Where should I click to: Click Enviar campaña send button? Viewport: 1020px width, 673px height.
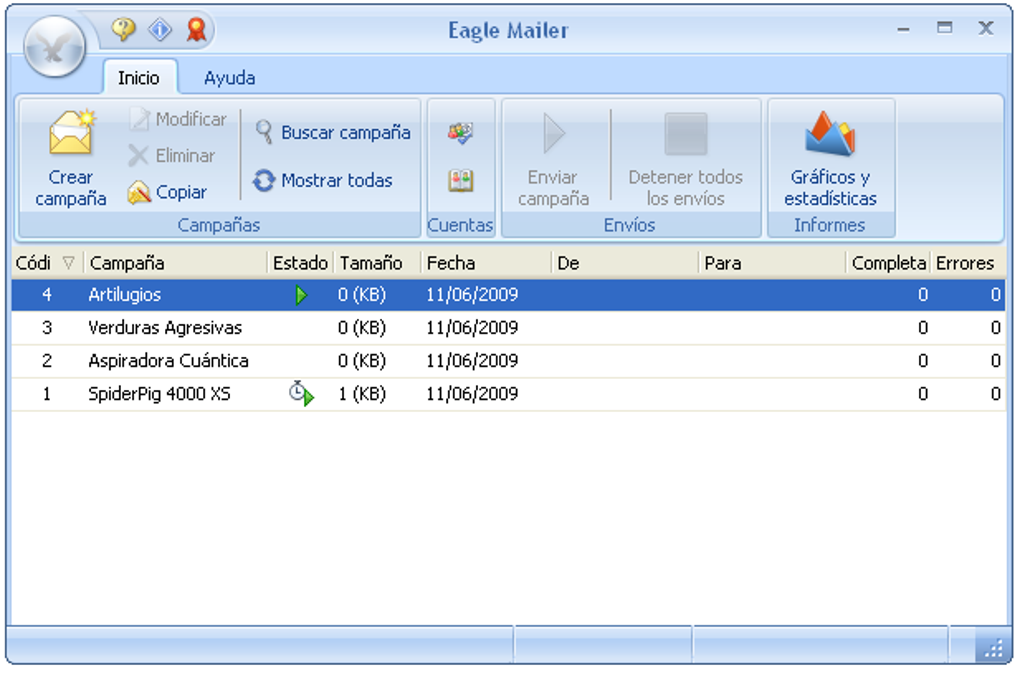pos(554,159)
